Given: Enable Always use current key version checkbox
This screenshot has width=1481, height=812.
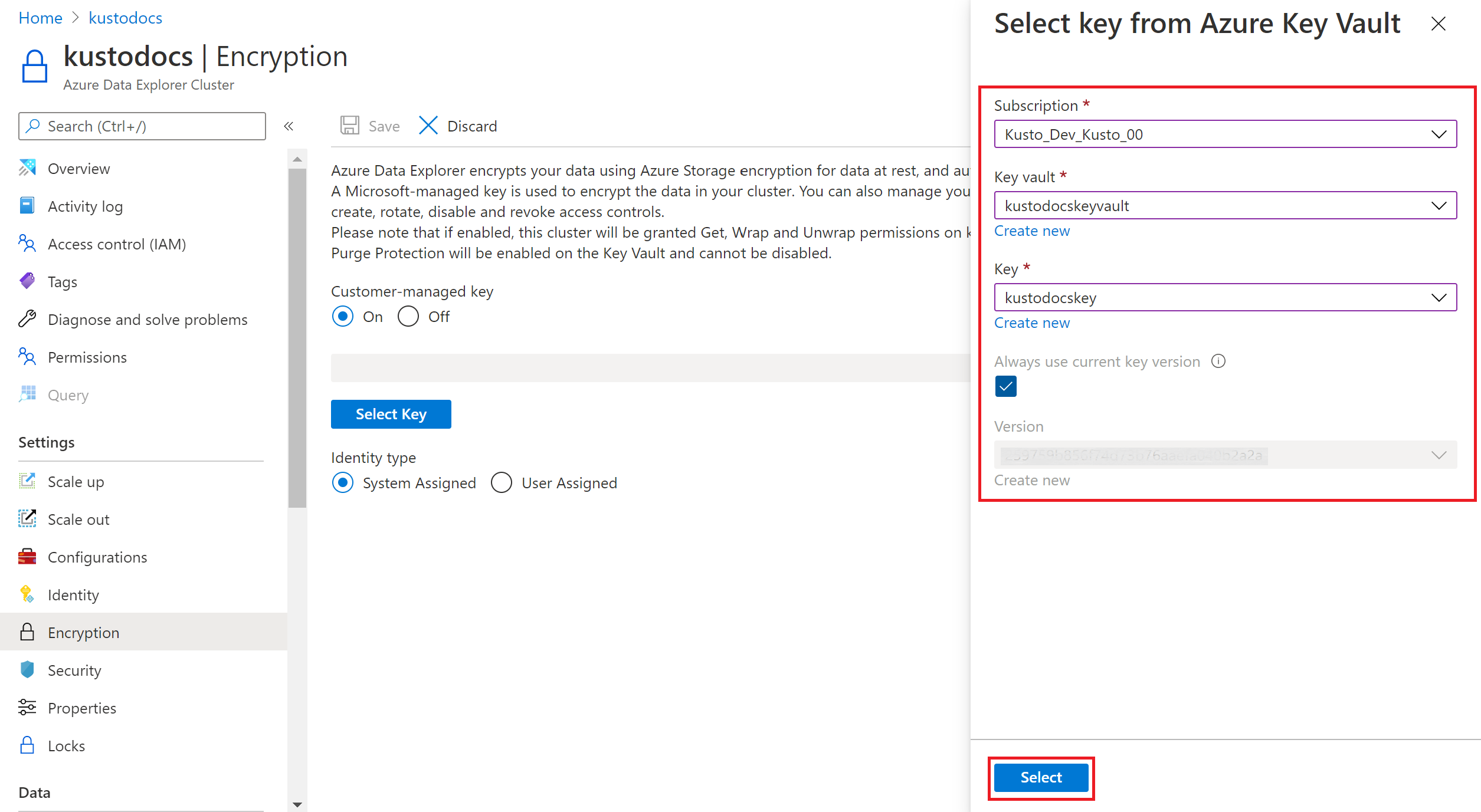Looking at the screenshot, I should point(1006,386).
